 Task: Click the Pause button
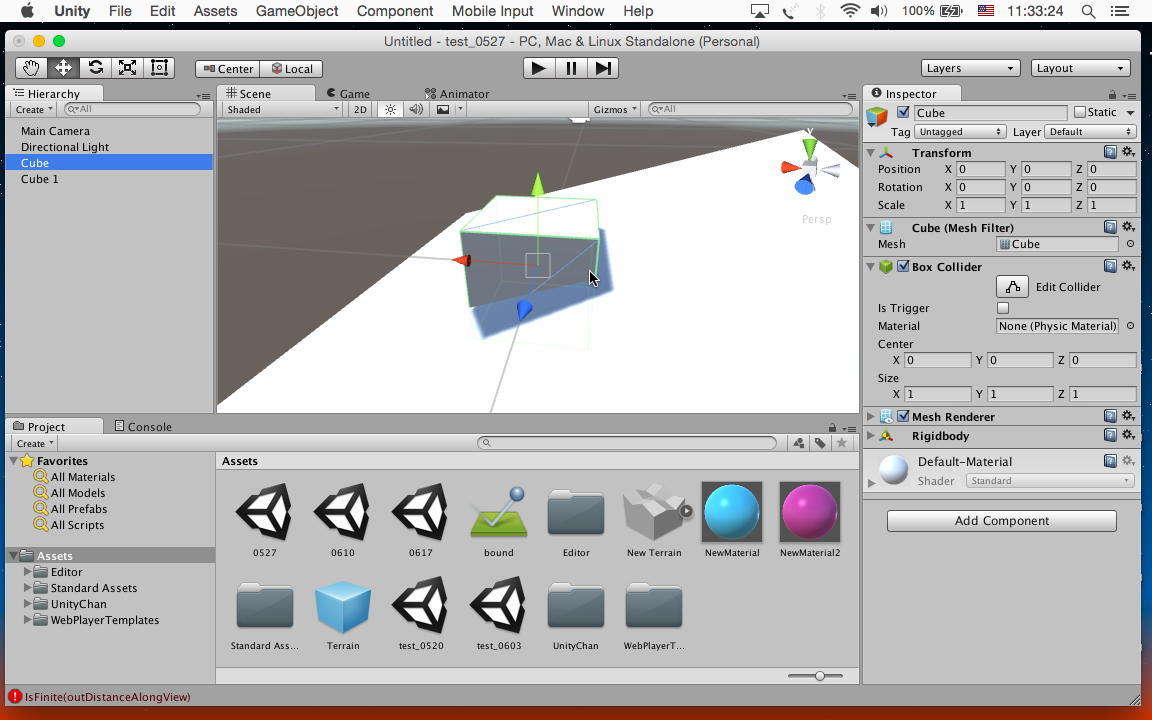571,68
